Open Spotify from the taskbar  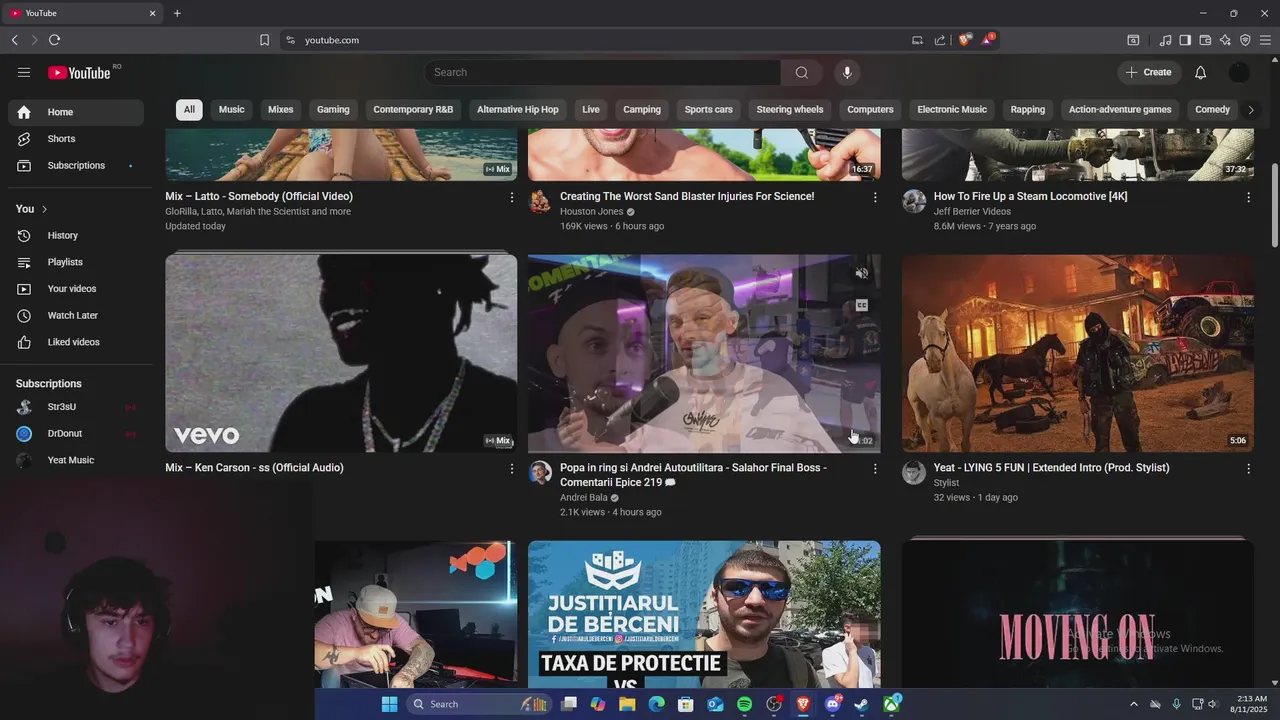pyautogui.click(x=744, y=704)
